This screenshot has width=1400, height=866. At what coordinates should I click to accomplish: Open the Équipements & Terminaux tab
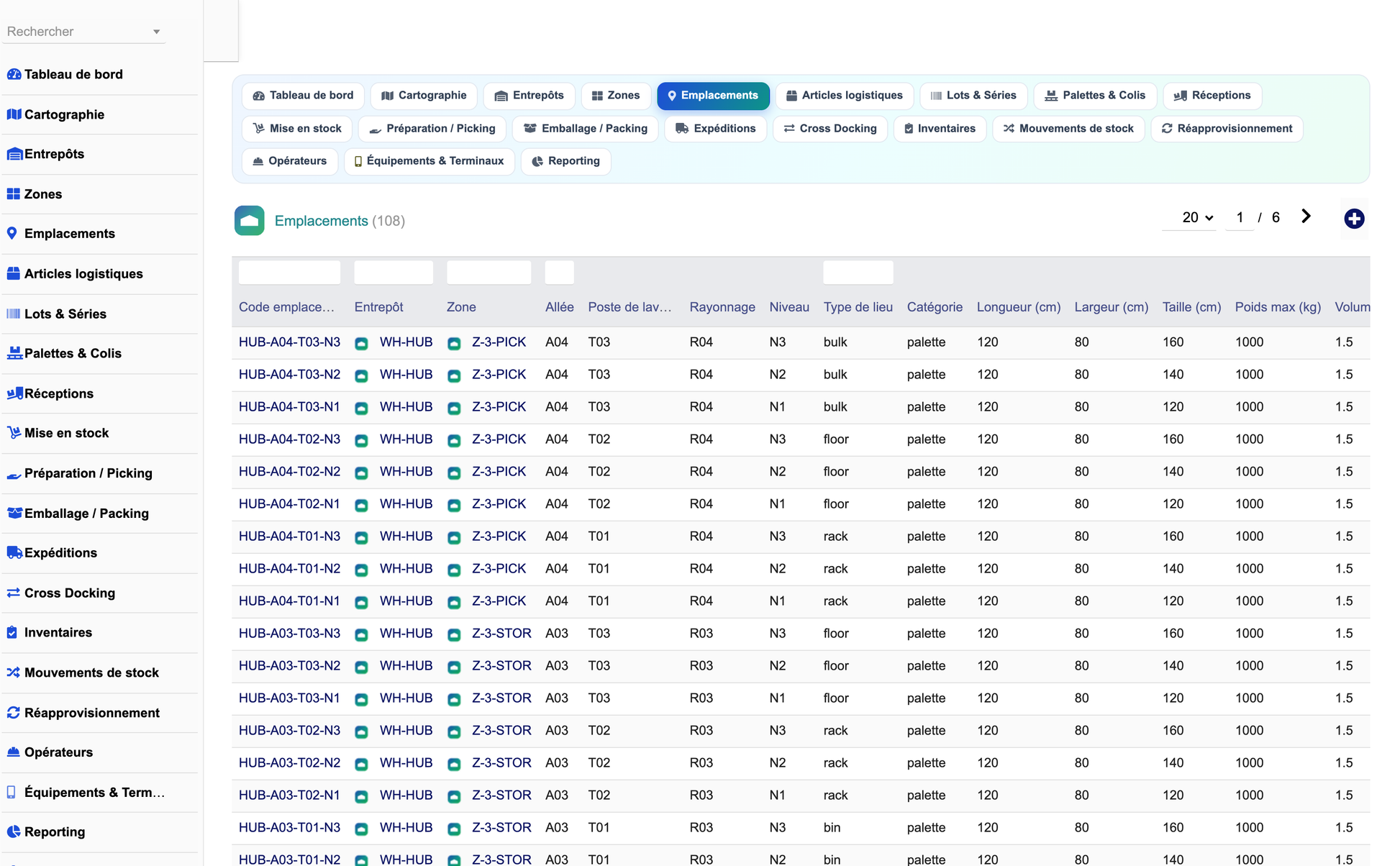429,161
